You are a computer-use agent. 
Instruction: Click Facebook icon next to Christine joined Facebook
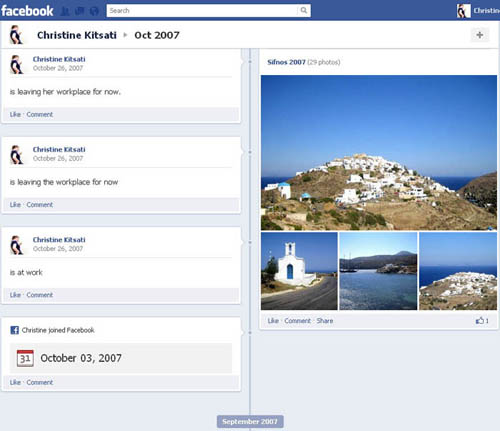(15, 330)
